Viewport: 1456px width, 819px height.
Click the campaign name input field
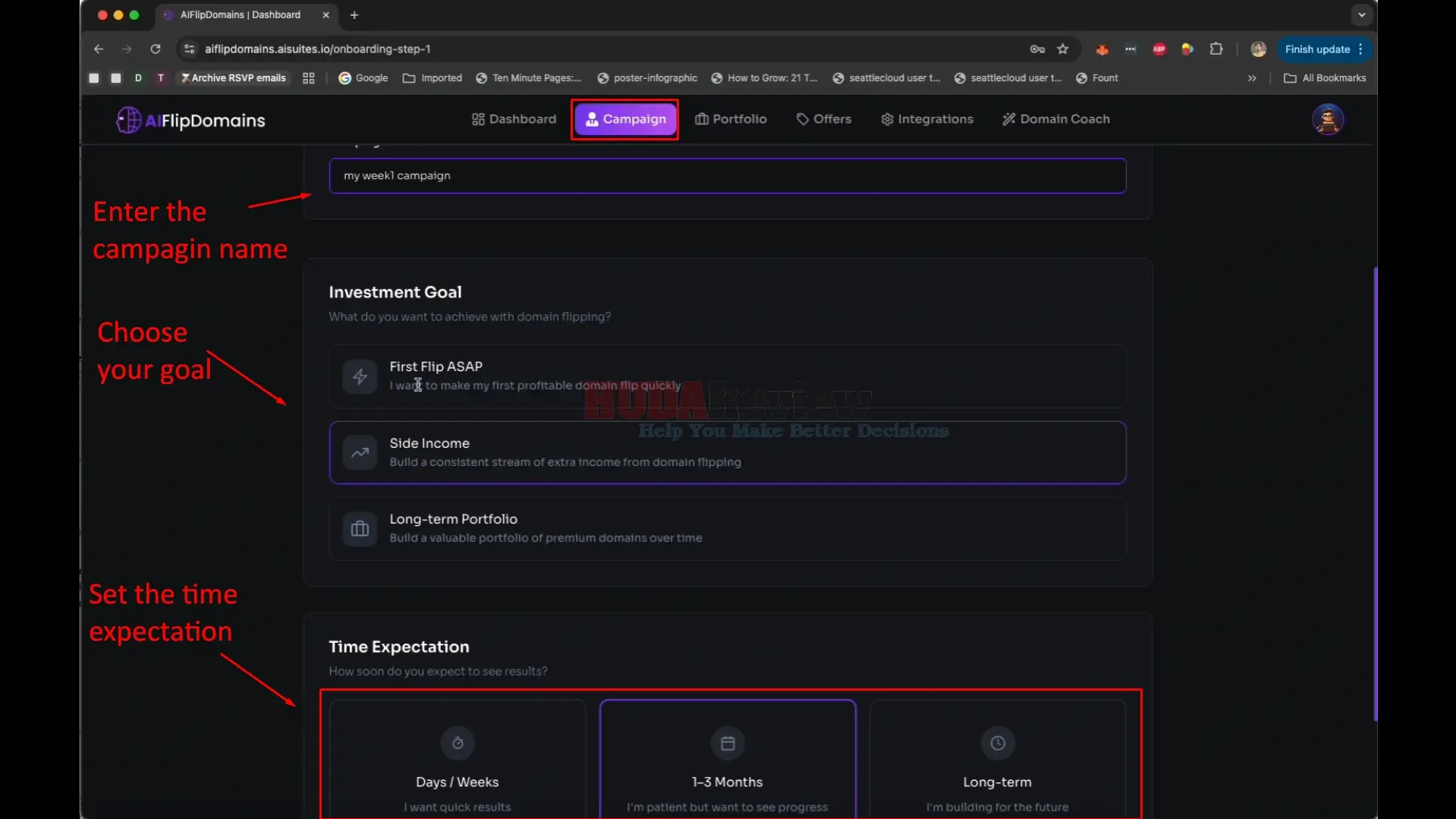(727, 176)
